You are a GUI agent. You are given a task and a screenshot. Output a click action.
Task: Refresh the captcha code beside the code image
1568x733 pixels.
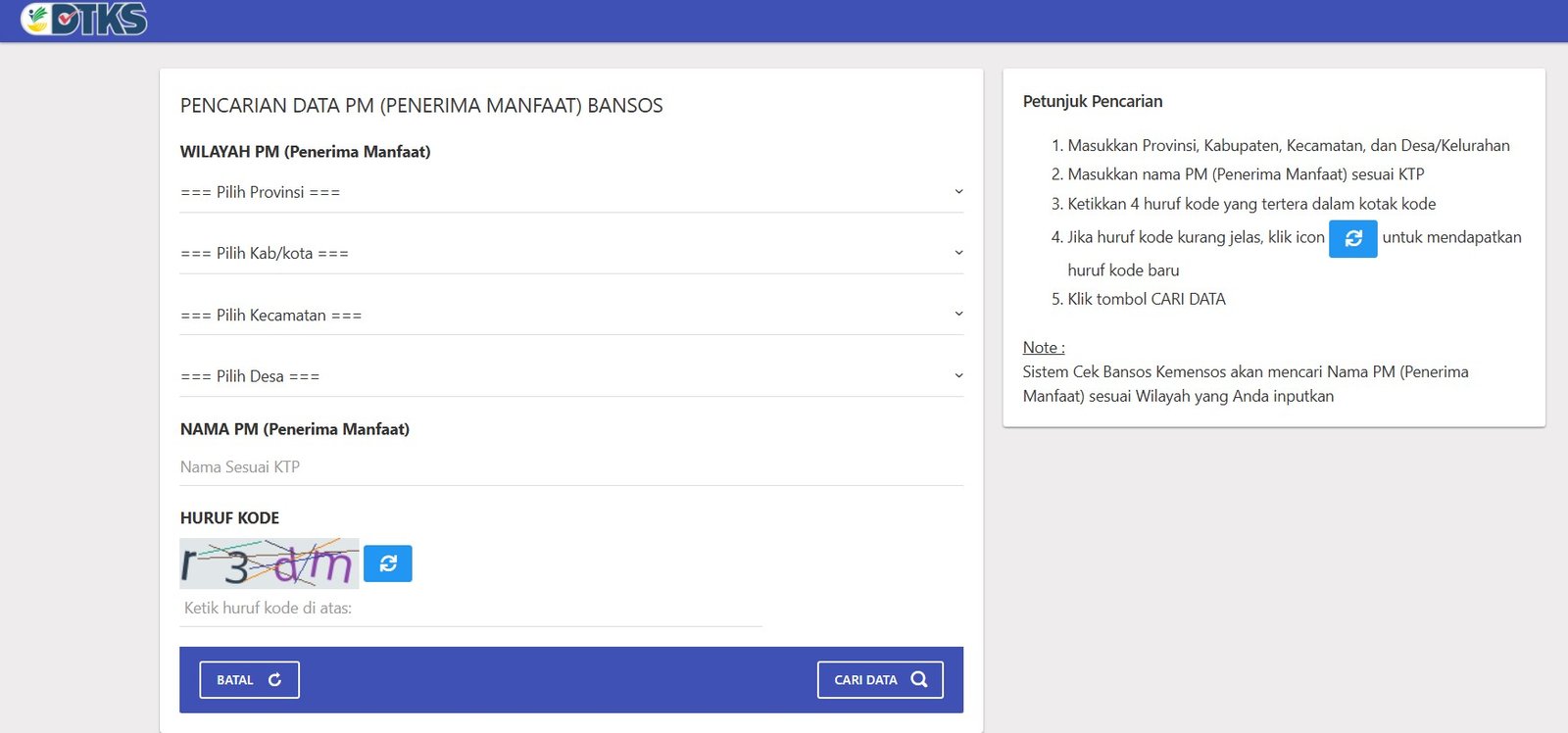coord(388,563)
